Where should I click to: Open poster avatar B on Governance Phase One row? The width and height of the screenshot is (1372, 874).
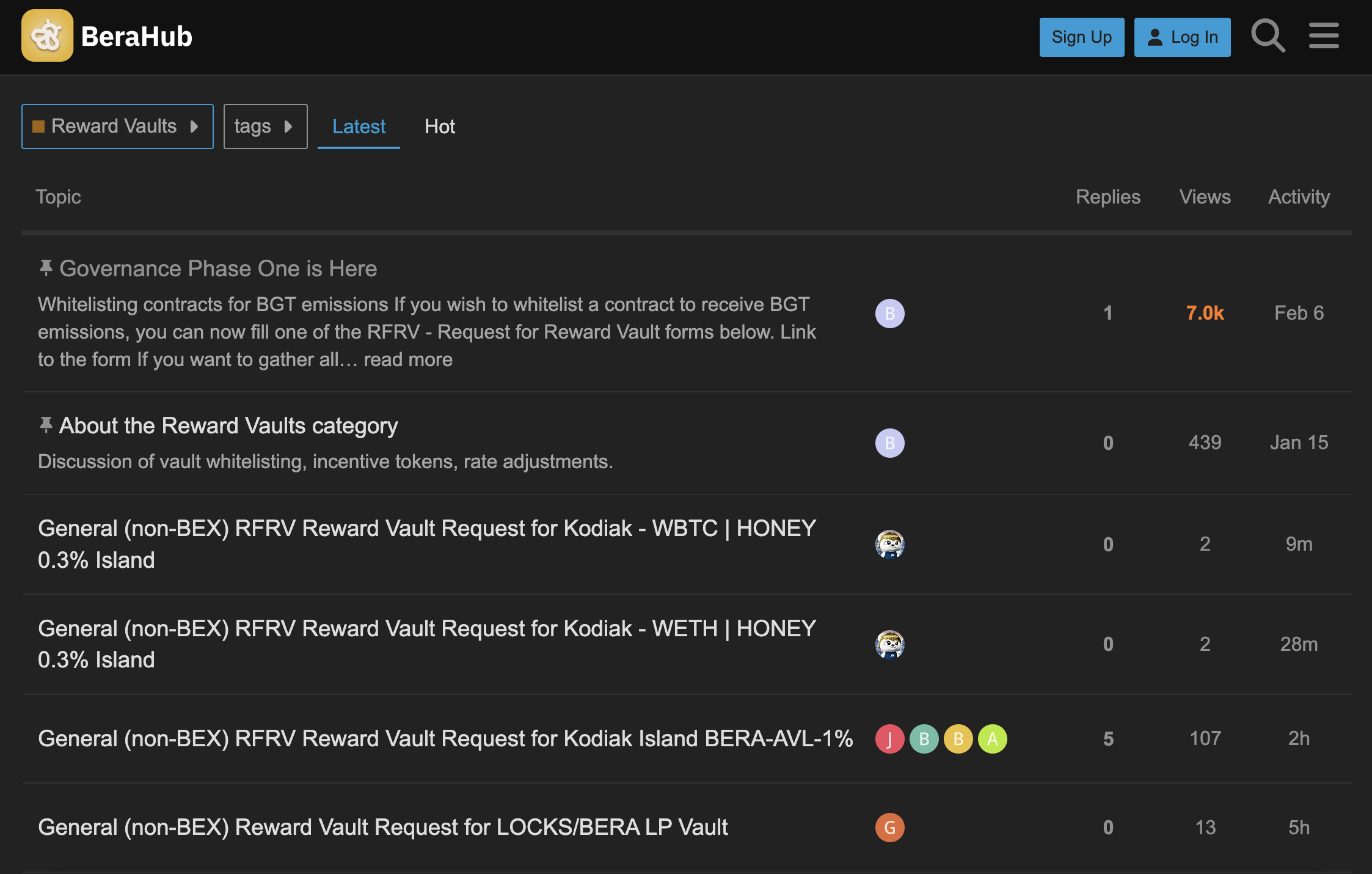[889, 314]
